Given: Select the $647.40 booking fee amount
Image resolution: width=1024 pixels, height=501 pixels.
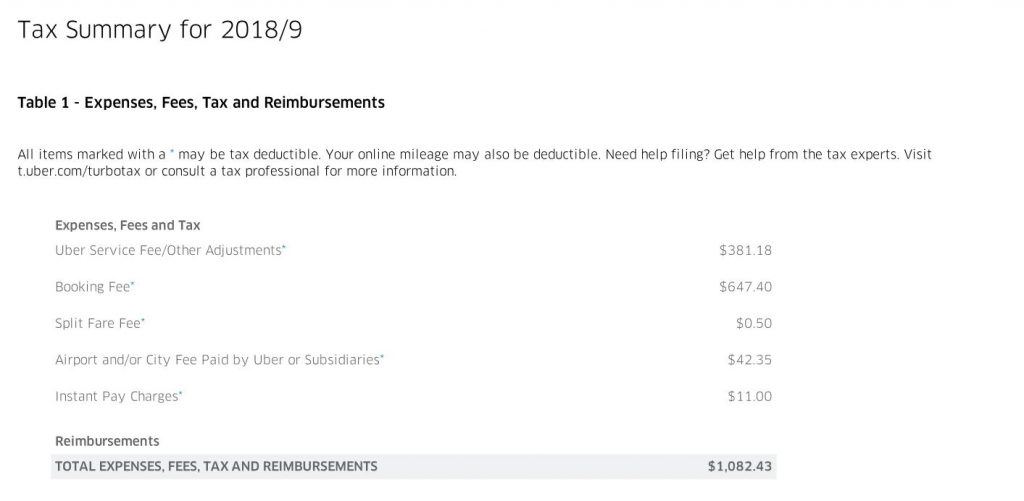Looking at the screenshot, I should pos(745,287).
